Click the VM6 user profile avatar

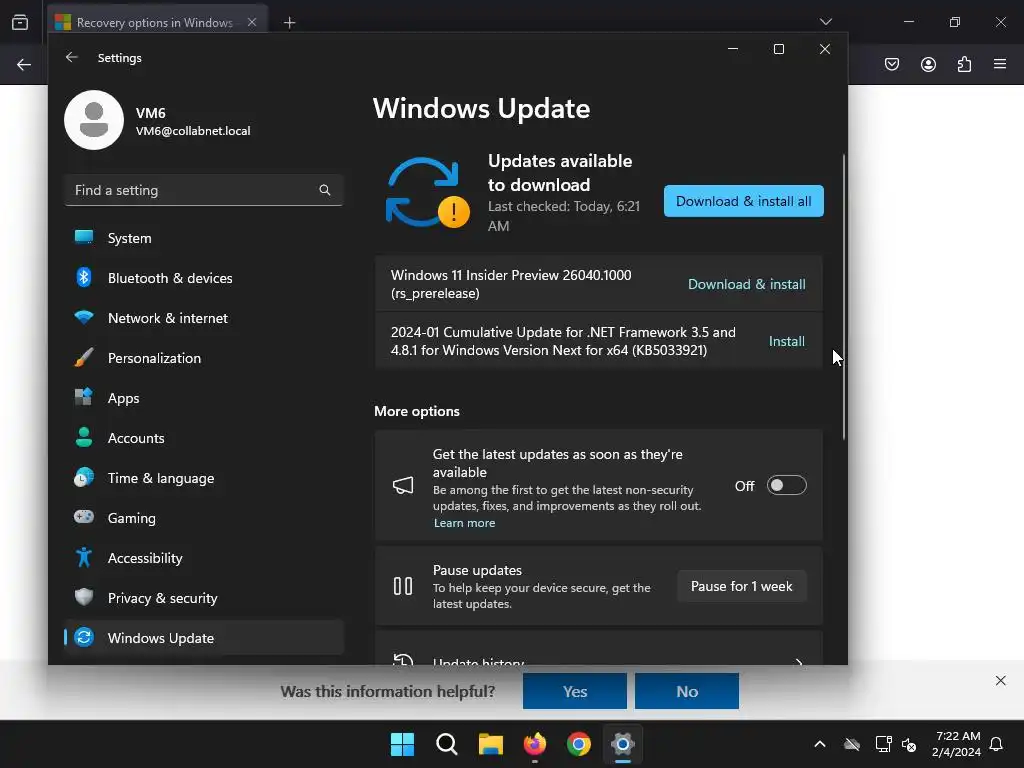pyautogui.click(x=94, y=120)
